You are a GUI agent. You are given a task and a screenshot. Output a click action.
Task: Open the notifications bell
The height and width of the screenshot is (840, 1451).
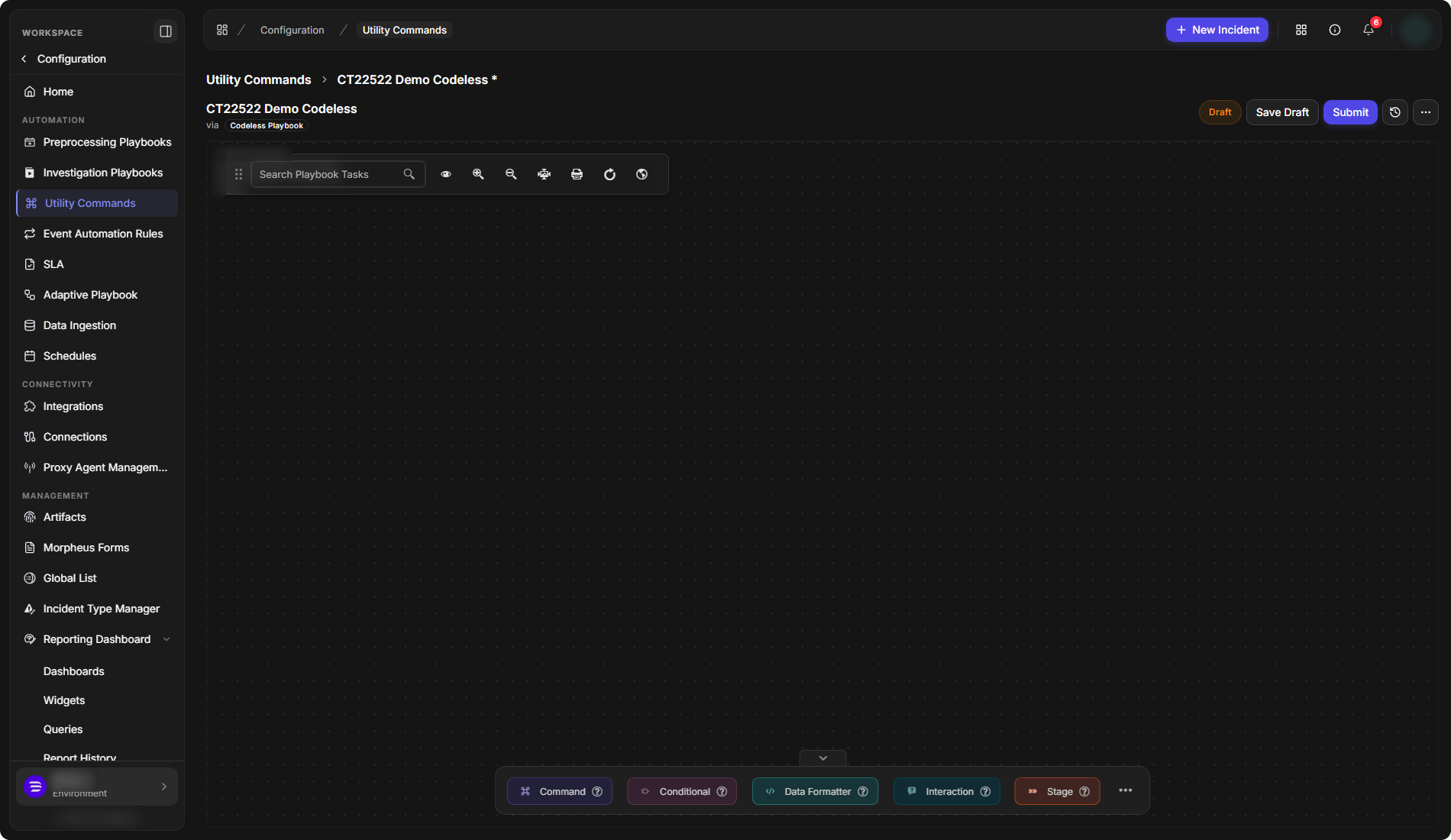tap(1369, 30)
